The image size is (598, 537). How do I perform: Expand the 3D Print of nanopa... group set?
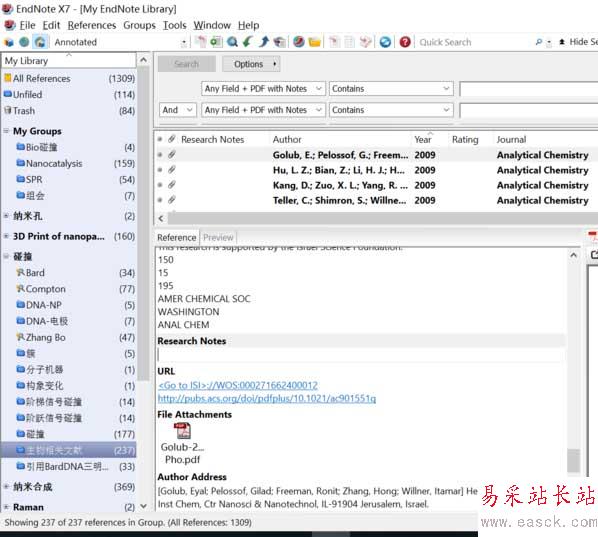(6, 236)
